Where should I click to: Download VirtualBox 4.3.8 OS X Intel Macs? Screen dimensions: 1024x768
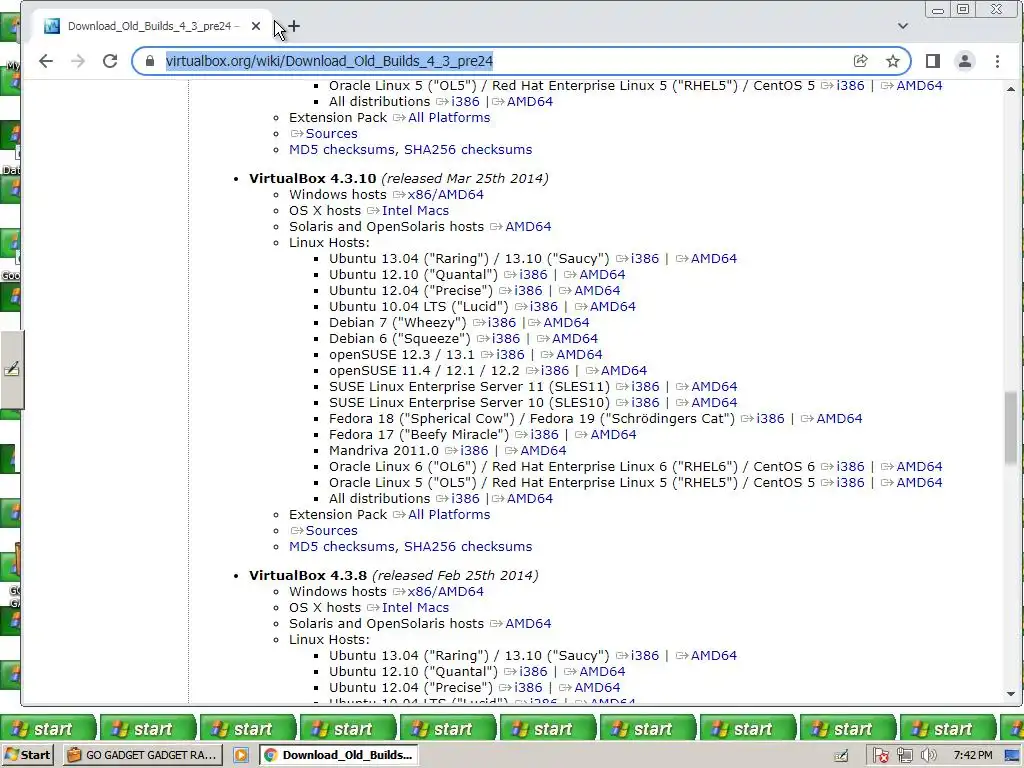415,608
